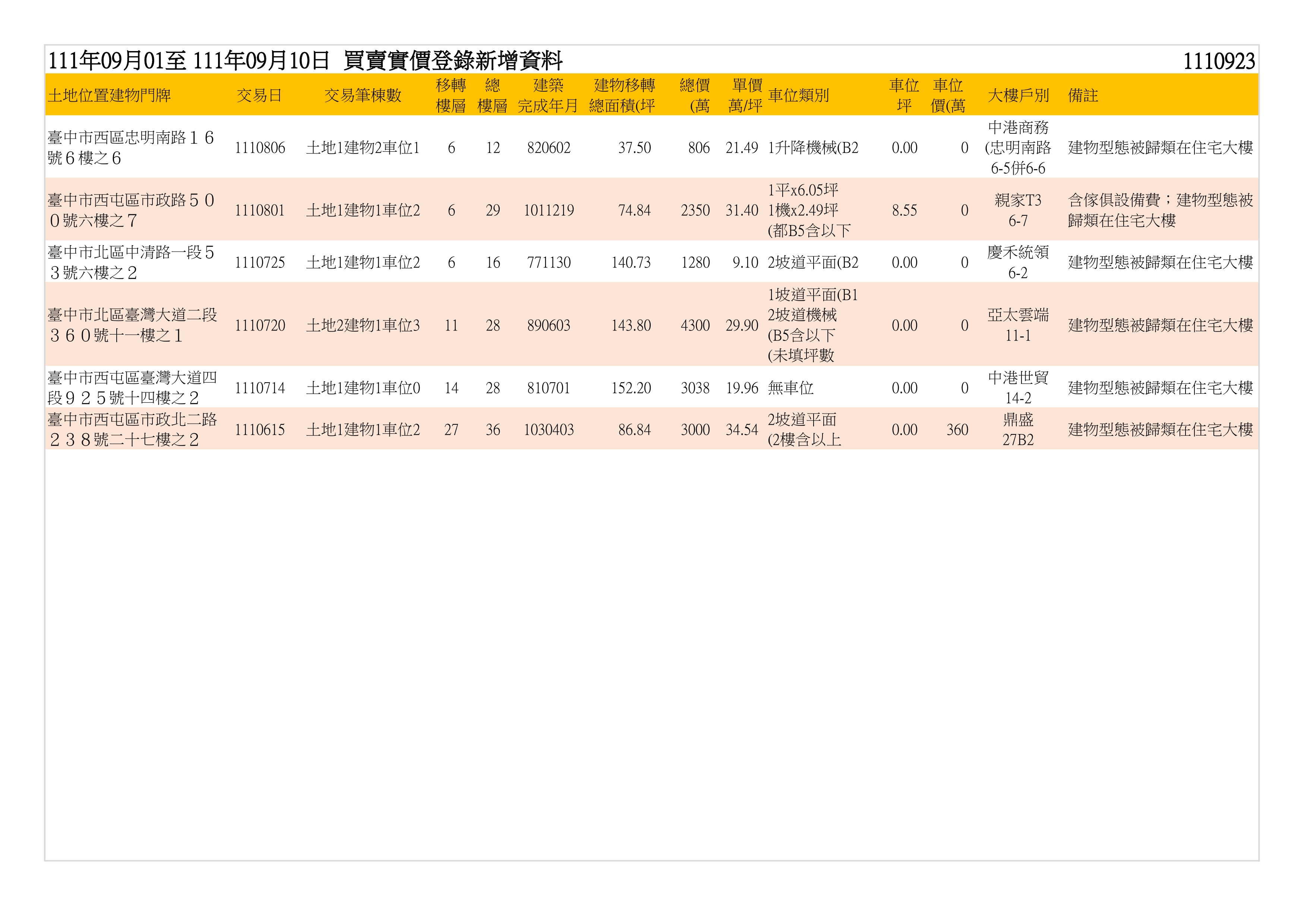Click total price 3038
Viewport: 1307px width, 924px height.
(x=696, y=388)
